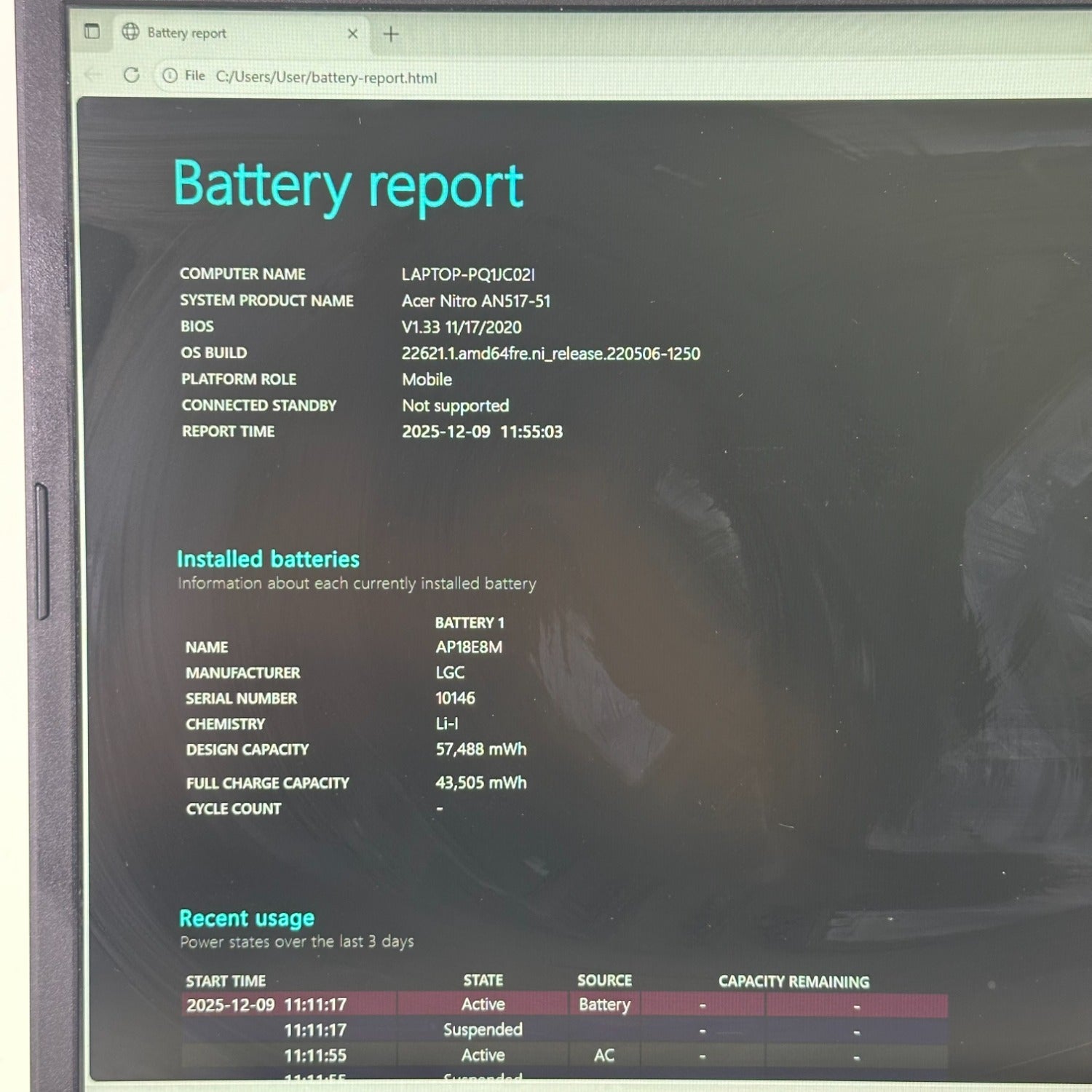Click the back navigation arrow
The height and width of the screenshot is (1092, 1092).
[x=93, y=74]
